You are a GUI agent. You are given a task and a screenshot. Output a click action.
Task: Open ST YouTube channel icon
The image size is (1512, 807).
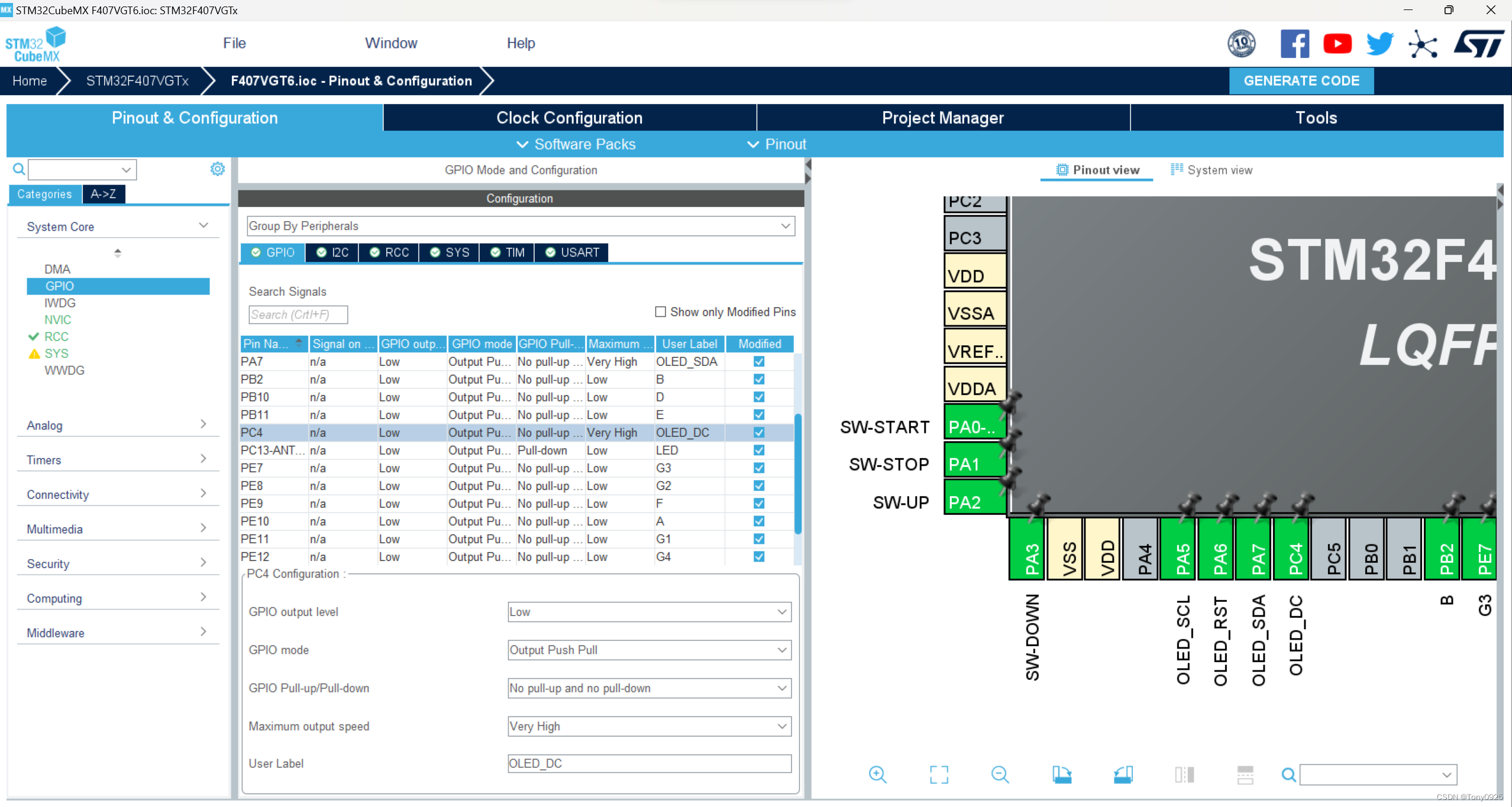pos(1337,44)
